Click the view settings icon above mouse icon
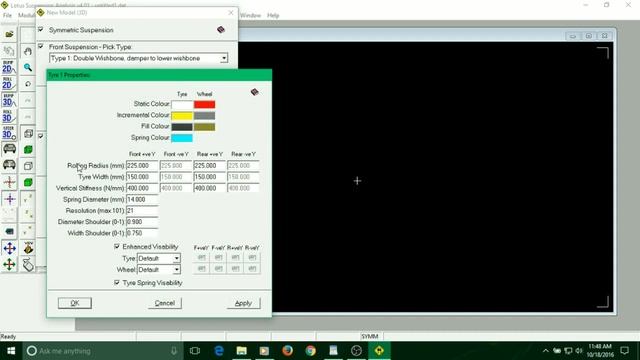The width and height of the screenshot is (640, 360). pos(28,248)
